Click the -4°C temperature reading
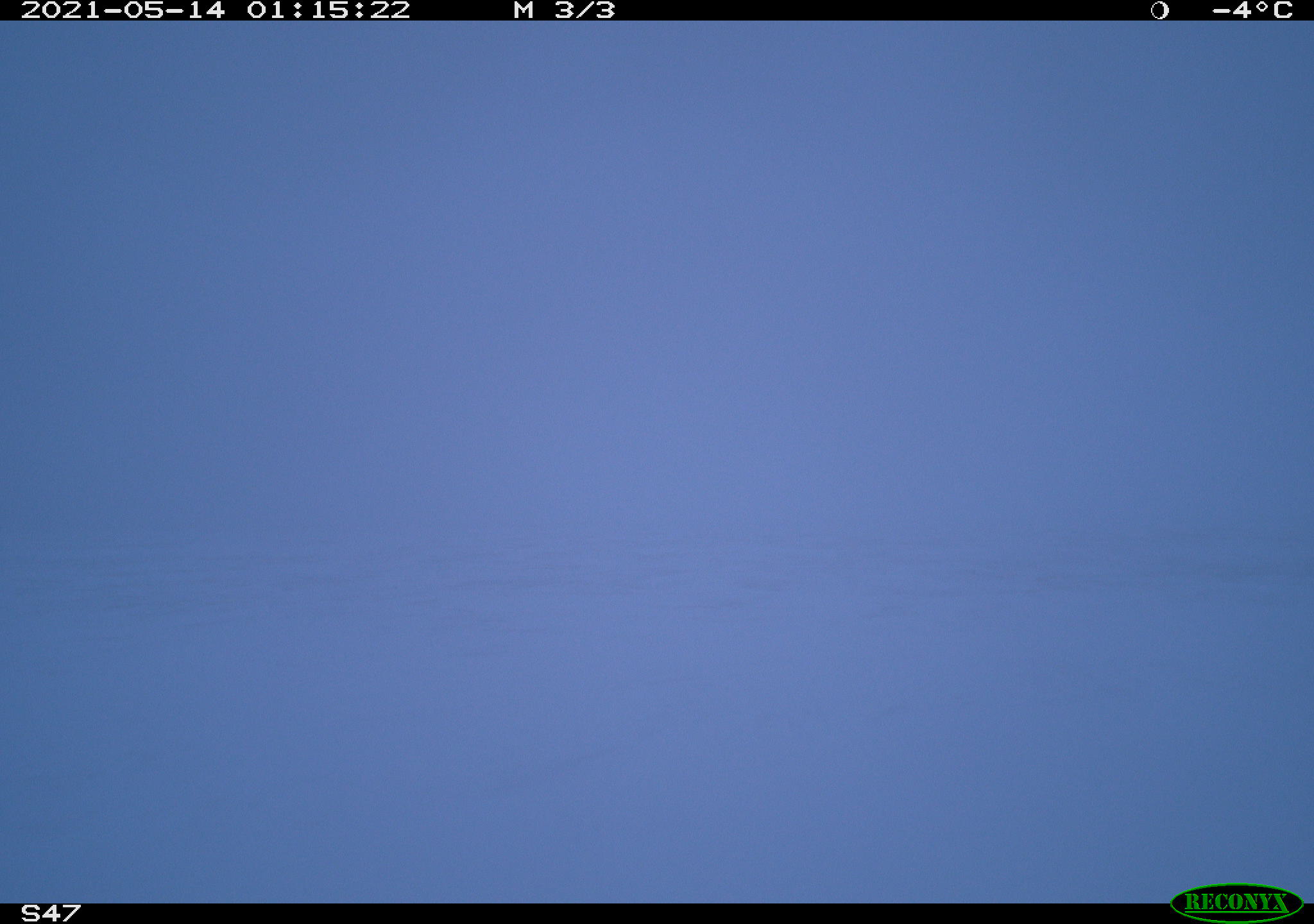 [1252, 10]
